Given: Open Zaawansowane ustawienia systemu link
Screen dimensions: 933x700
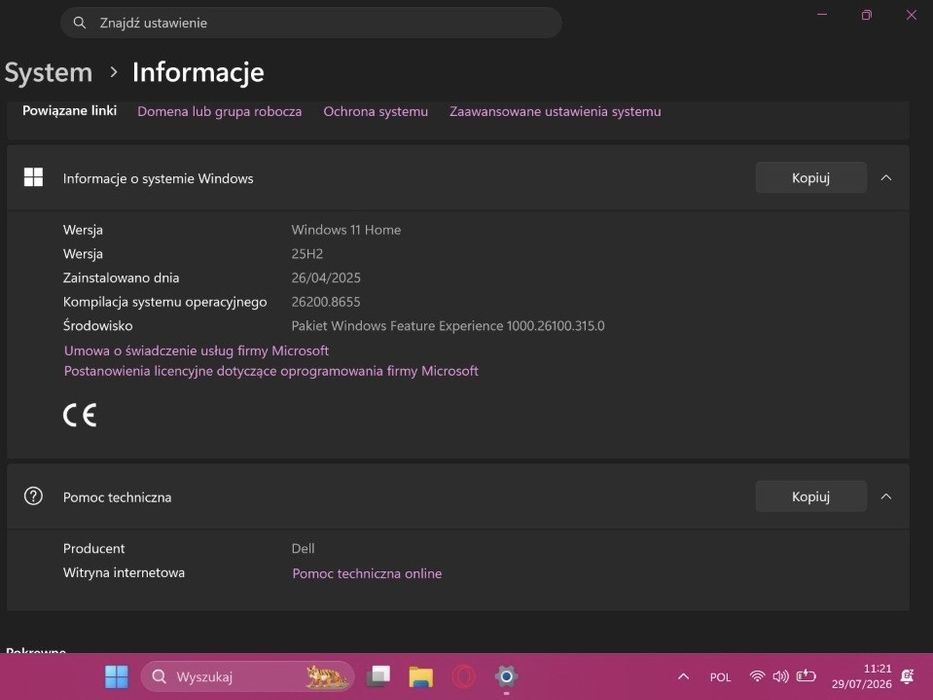Looking at the screenshot, I should coord(555,111).
